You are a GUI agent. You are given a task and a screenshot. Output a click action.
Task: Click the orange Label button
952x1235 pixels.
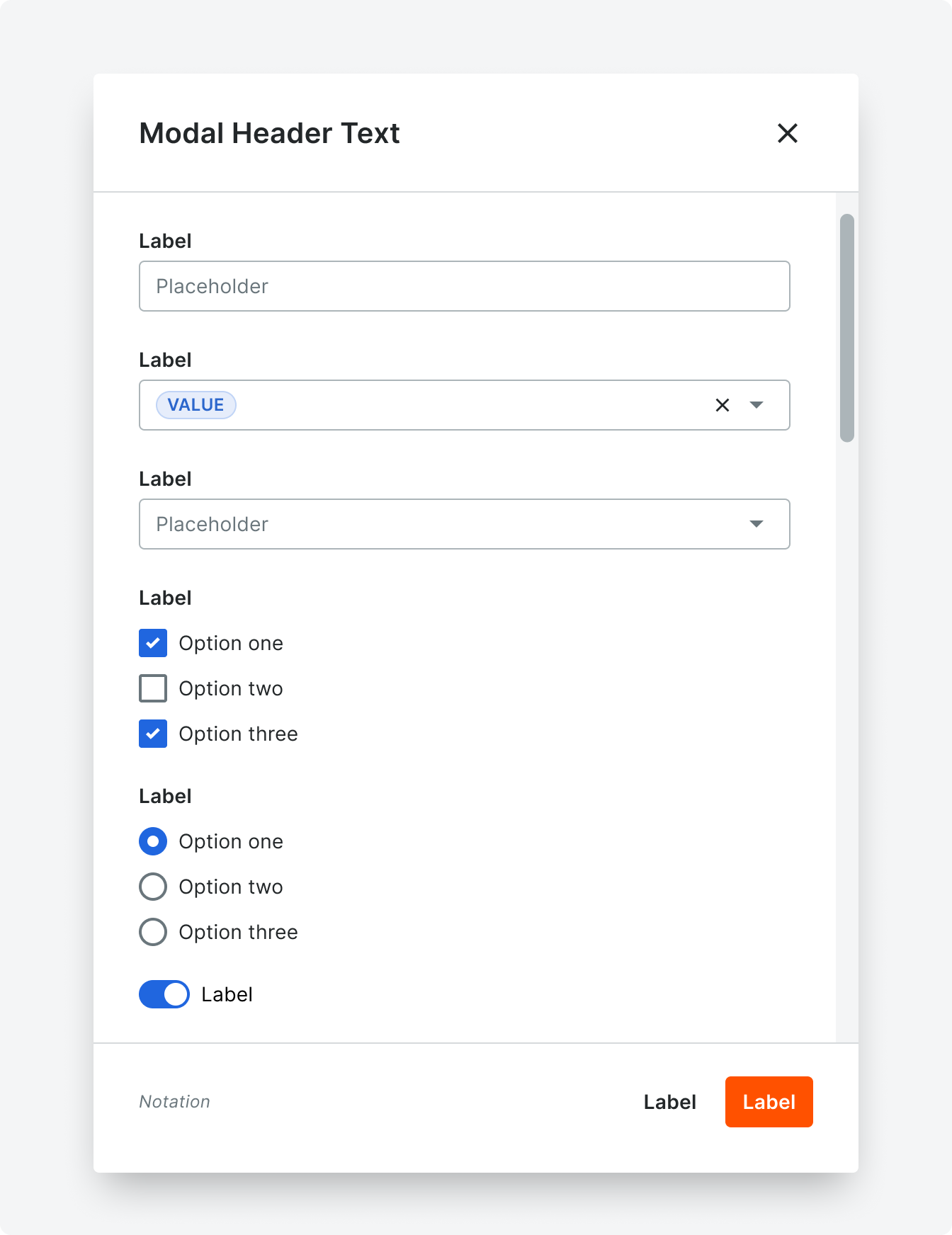(769, 1102)
